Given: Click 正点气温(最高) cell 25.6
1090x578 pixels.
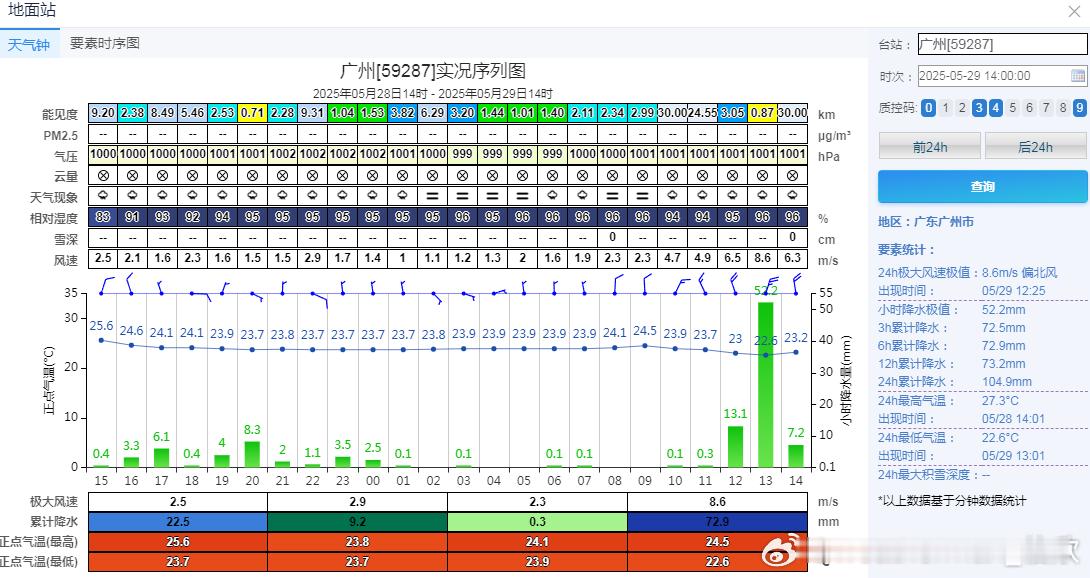Looking at the screenshot, I should pyautogui.click(x=178, y=542).
